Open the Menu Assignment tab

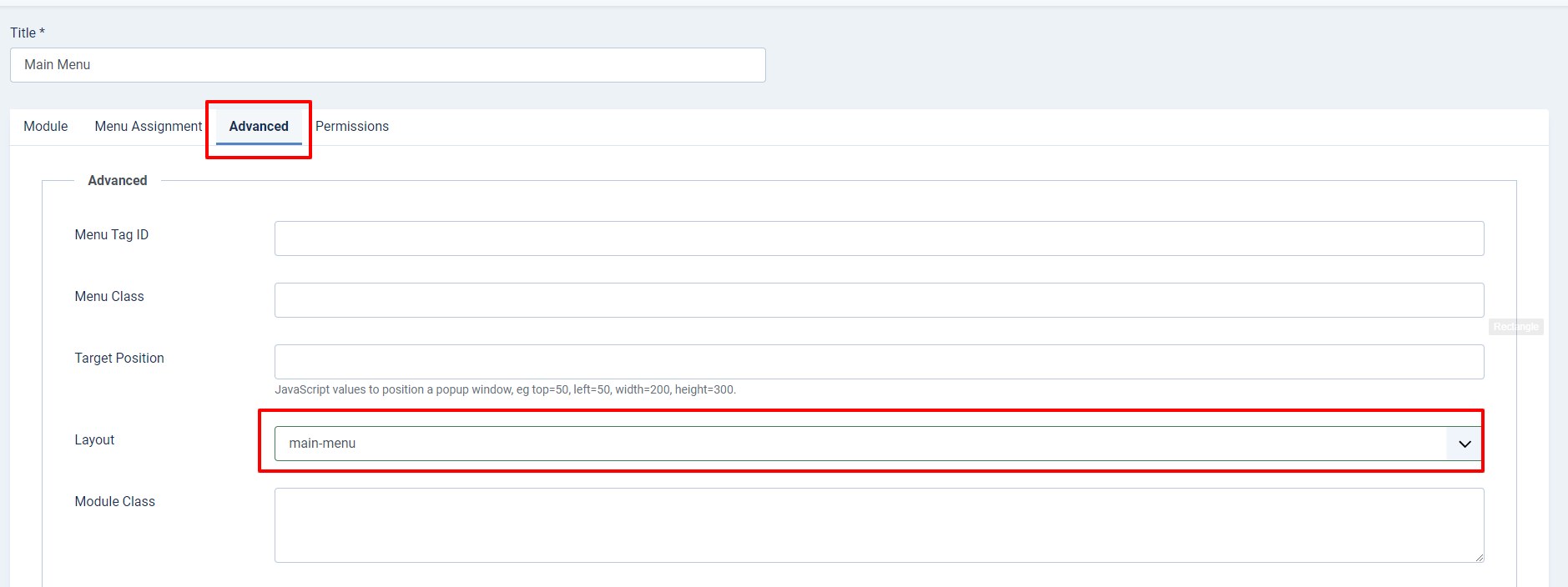149,127
